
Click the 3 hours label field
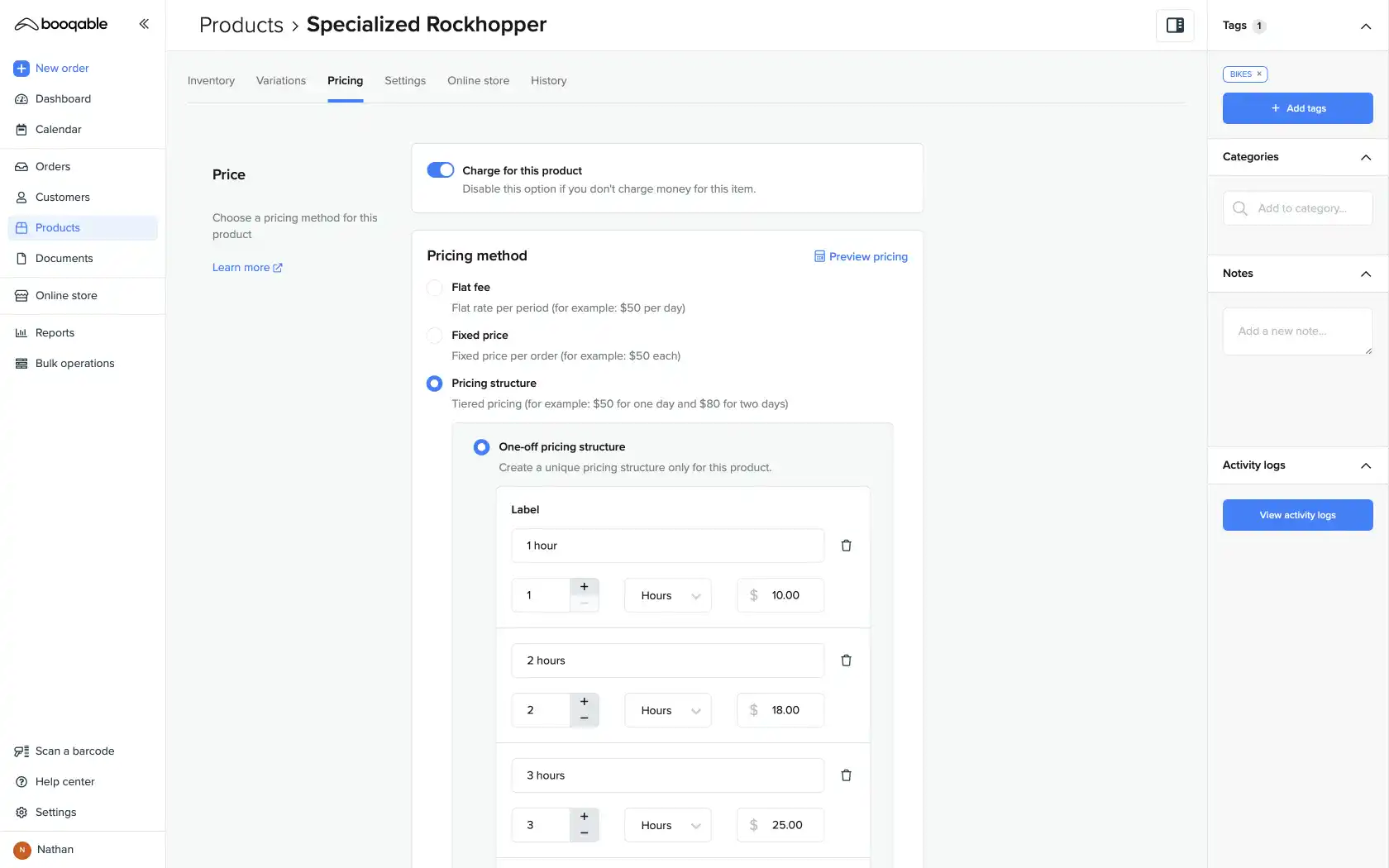[667, 775]
